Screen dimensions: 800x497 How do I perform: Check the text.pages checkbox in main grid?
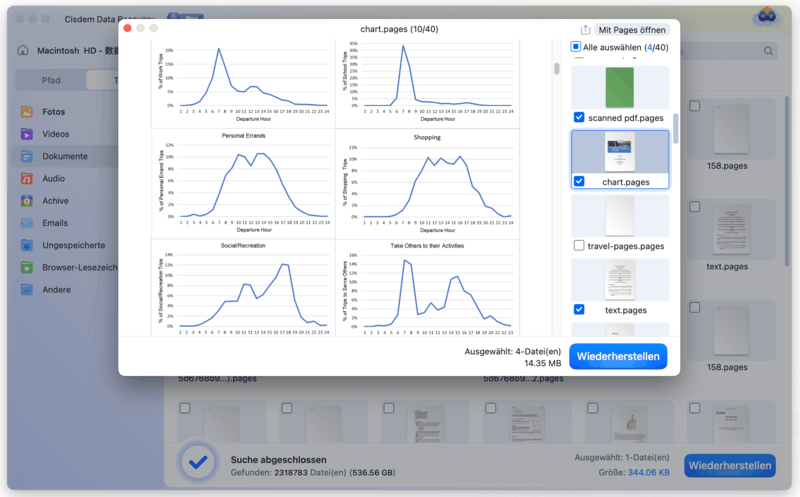point(694,207)
